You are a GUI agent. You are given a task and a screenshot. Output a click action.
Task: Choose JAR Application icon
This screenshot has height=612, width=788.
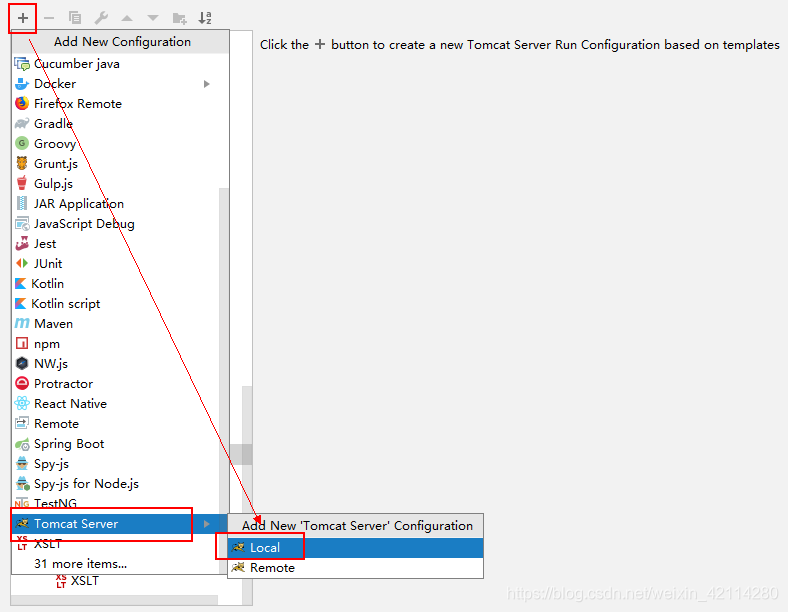(x=22, y=203)
